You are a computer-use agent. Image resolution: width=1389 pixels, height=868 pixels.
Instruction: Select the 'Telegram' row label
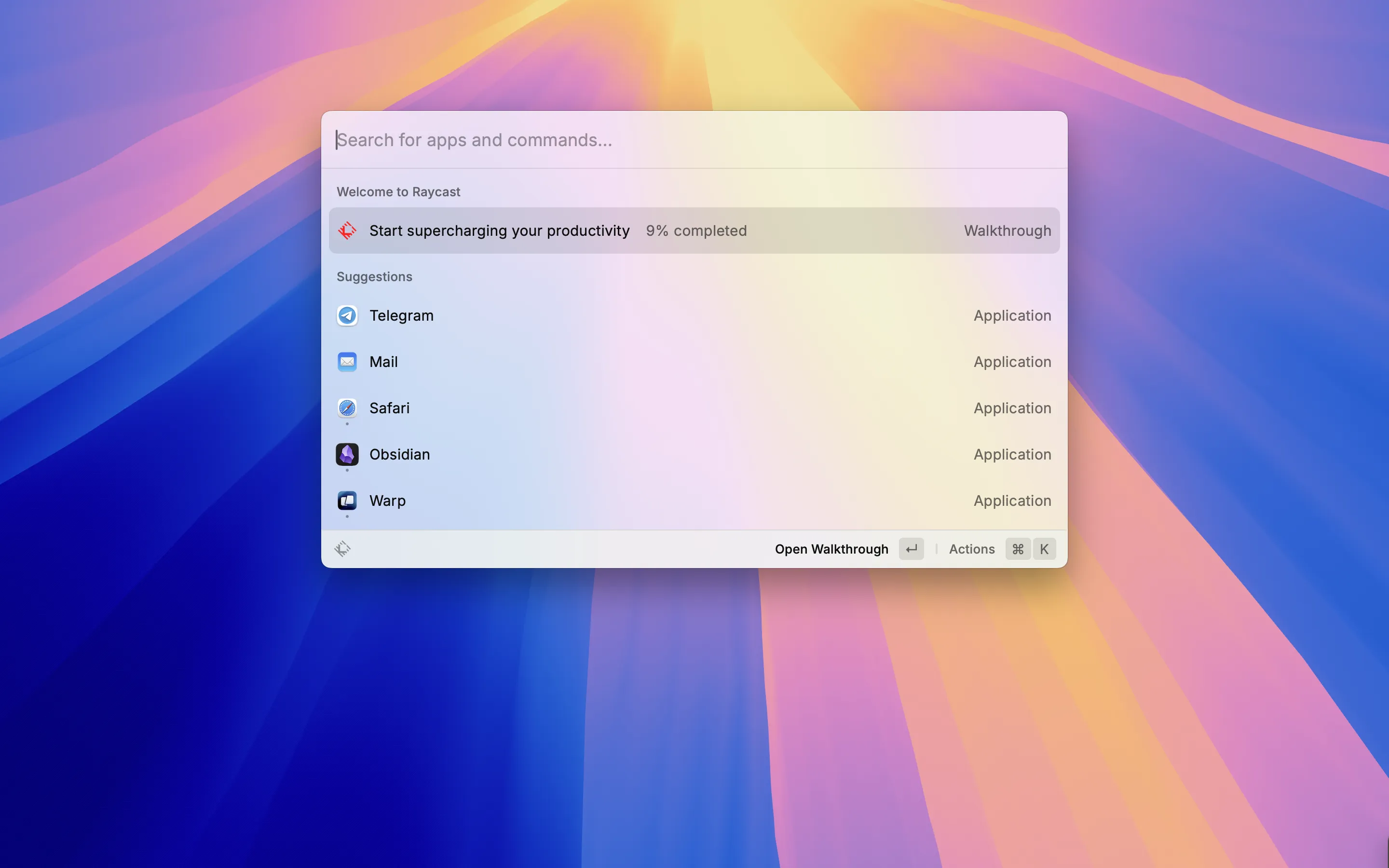pyautogui.click(x=401, y=316)
